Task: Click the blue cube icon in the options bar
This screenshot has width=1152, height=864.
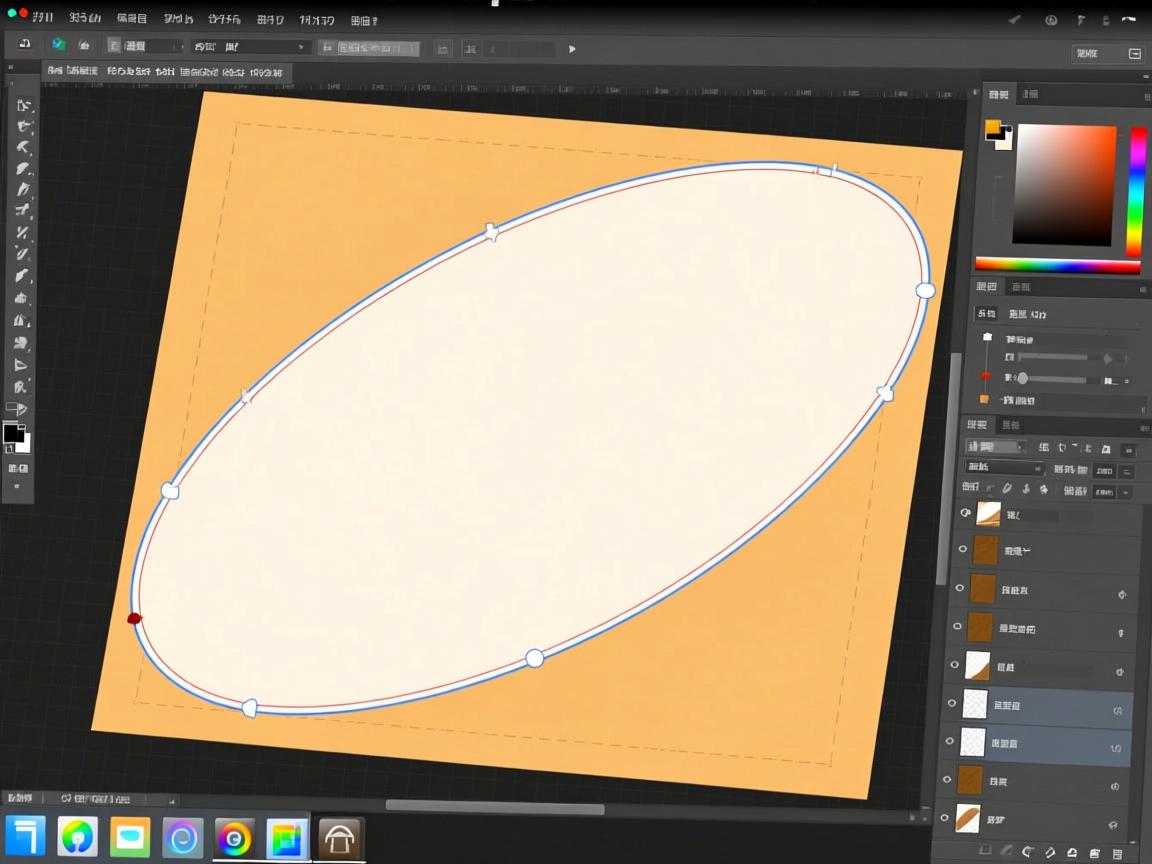Action: pos(59,45)
